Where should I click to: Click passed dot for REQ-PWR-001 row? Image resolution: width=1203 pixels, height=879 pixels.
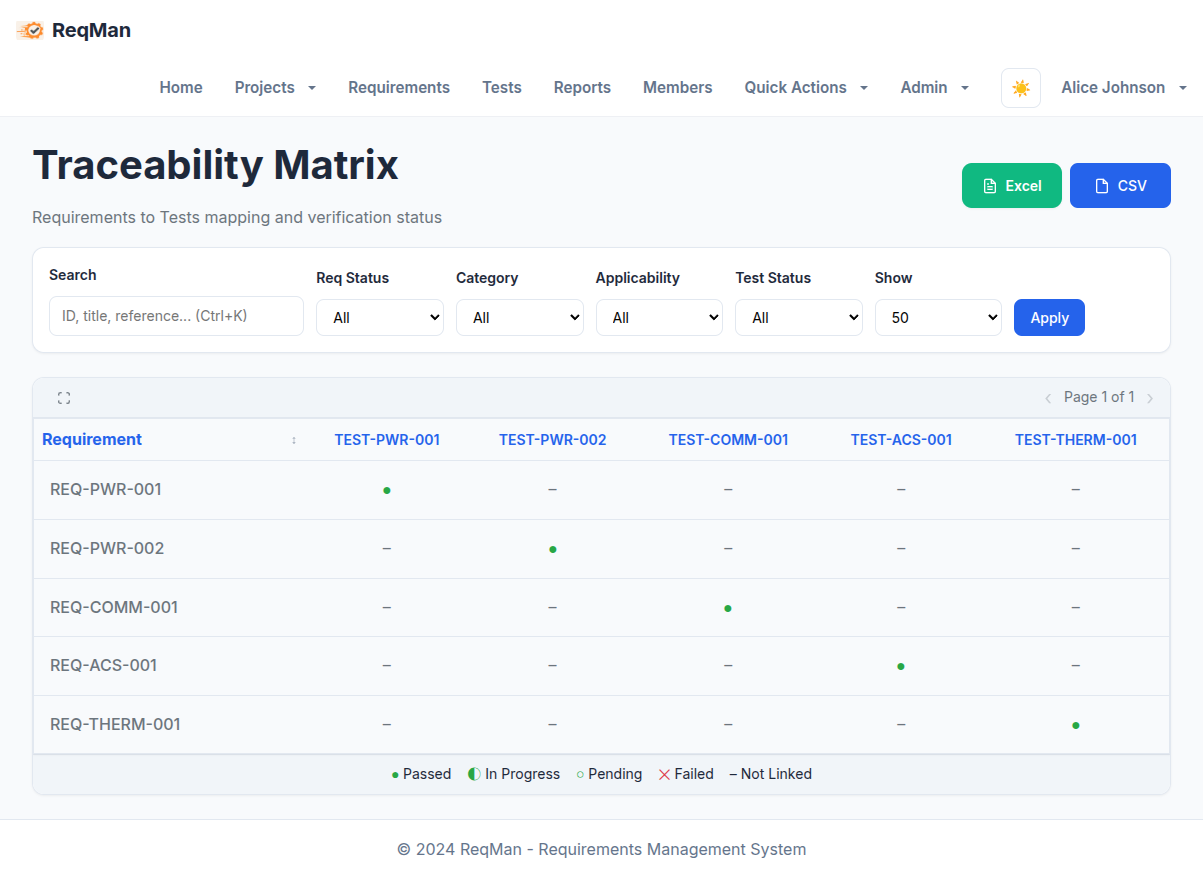point(387,490)
